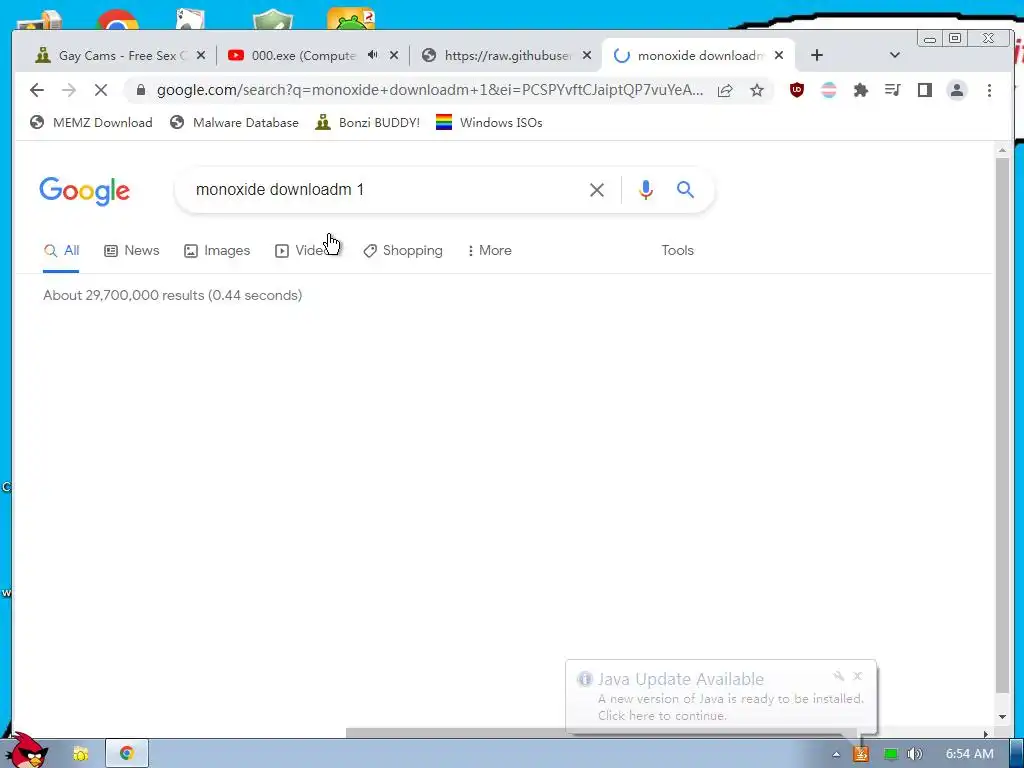Open the volume speaker tray icon
Viewport: 1024px width, 768px height.
point(915,754)
